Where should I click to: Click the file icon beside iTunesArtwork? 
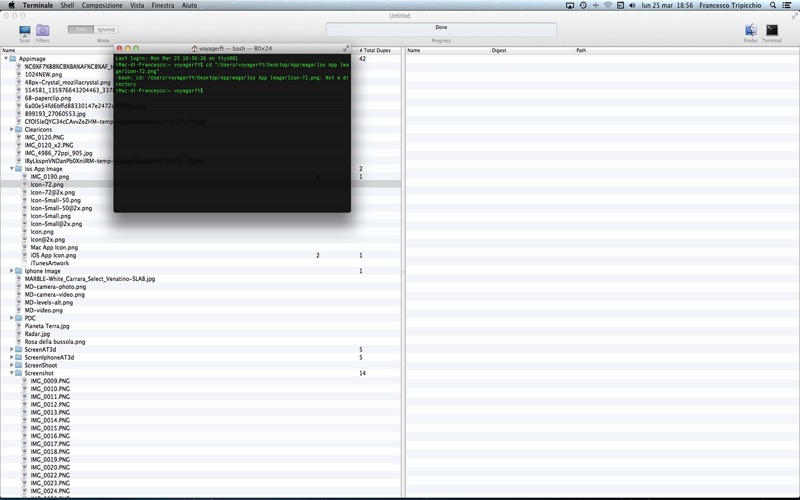coord(24,263)
